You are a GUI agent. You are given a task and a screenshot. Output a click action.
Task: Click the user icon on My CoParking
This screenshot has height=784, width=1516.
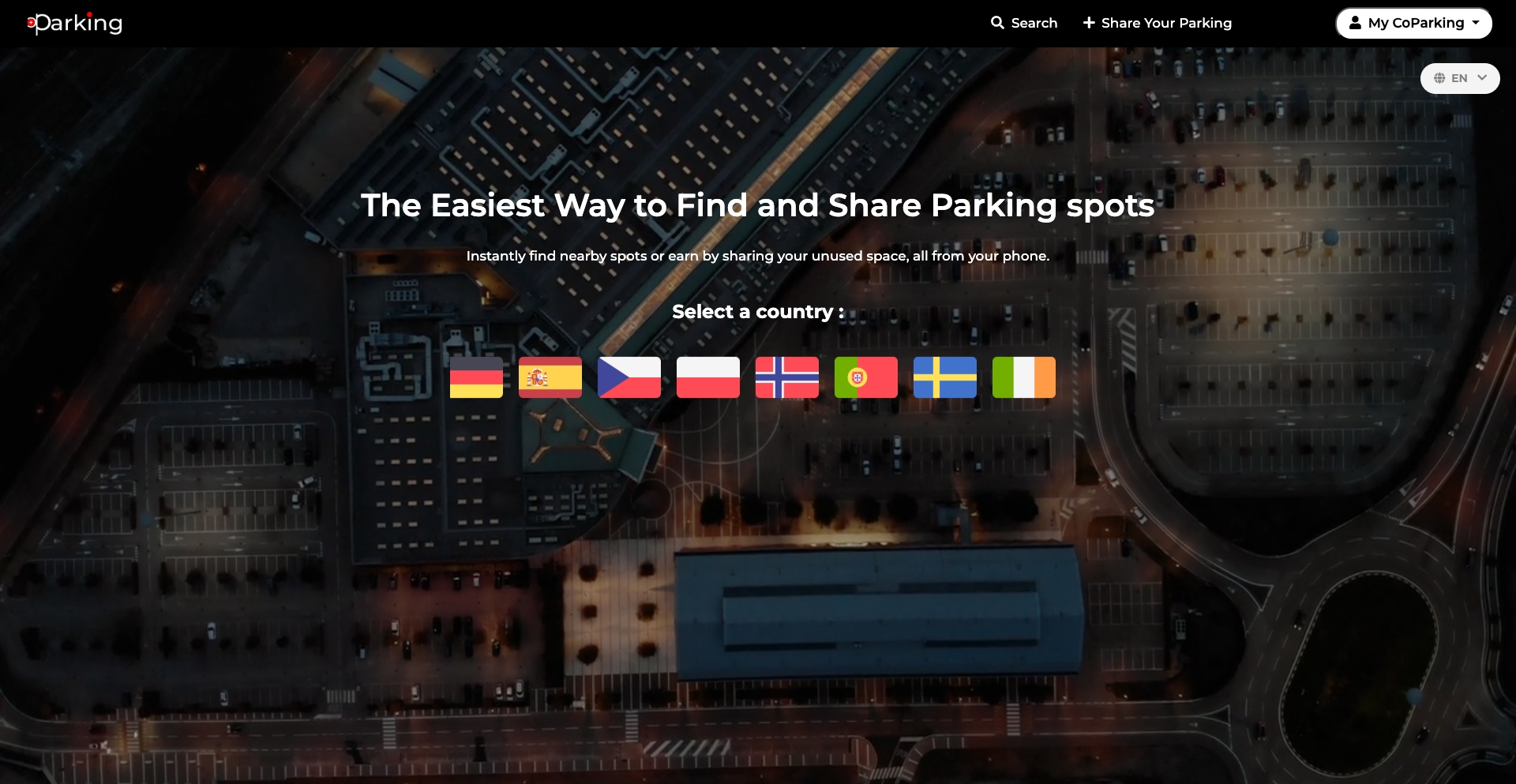pos(1356,23)
